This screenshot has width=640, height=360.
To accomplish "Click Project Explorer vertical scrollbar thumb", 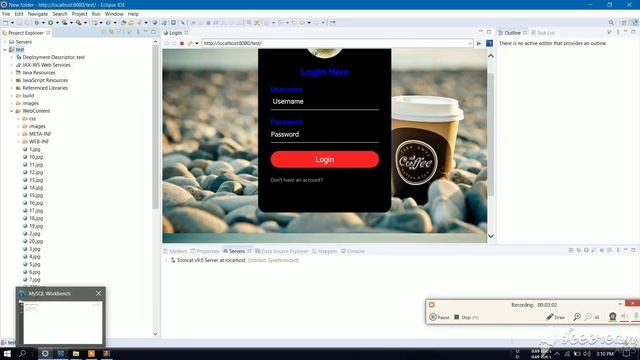I will pyautogui.click(x=156, y=127).
